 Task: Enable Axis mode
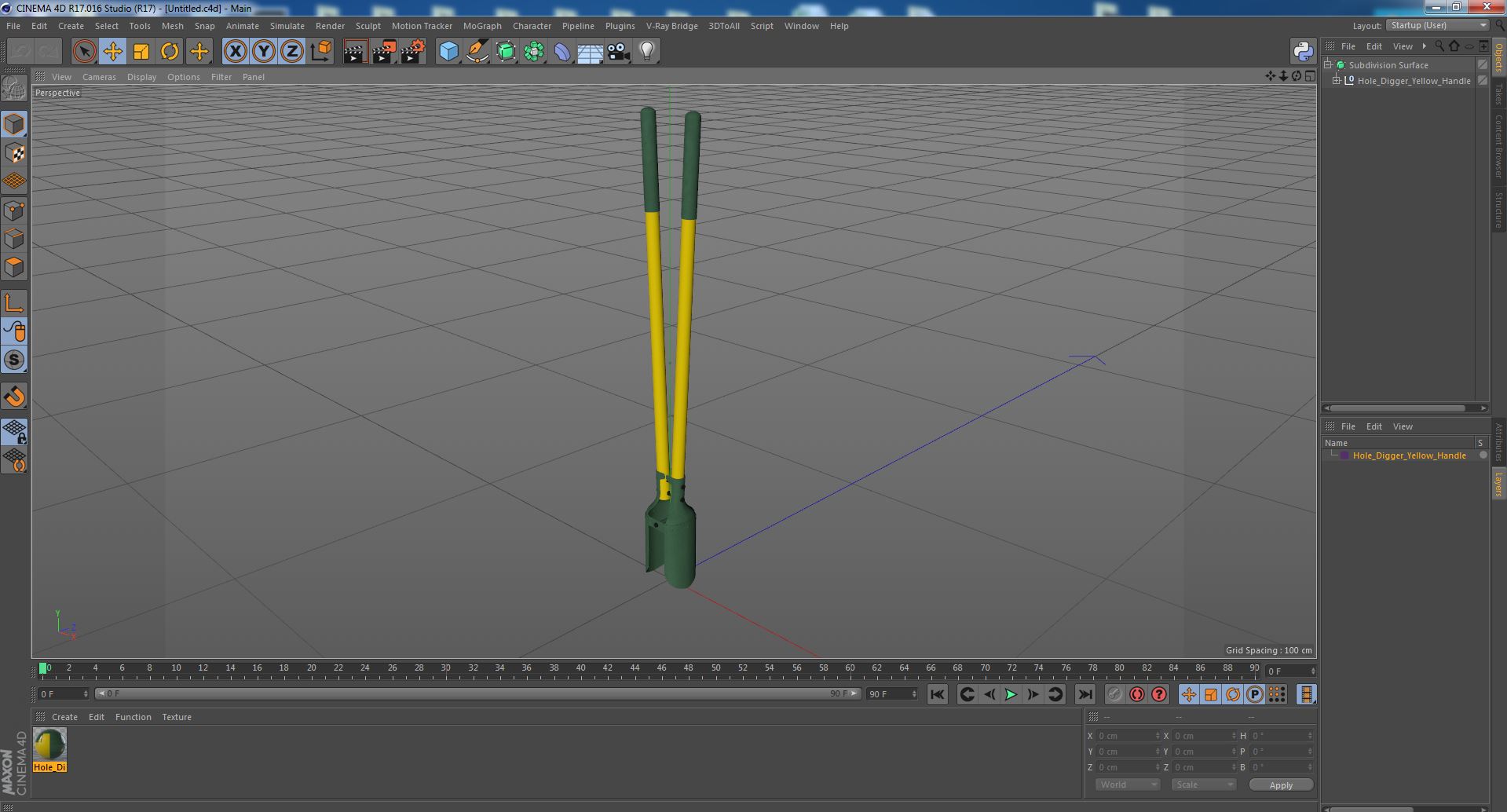coord(14,303)
